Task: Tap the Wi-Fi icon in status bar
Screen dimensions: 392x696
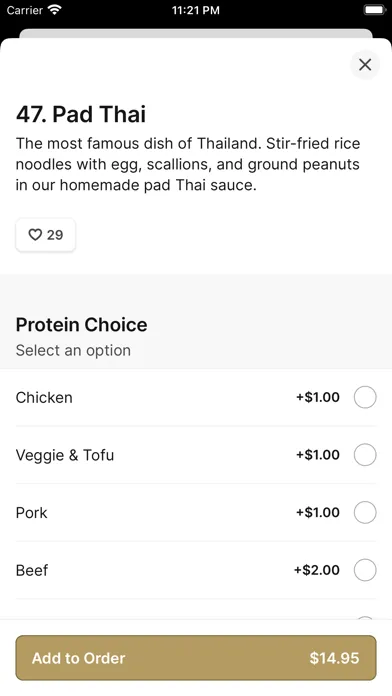Action: [55, 10]
